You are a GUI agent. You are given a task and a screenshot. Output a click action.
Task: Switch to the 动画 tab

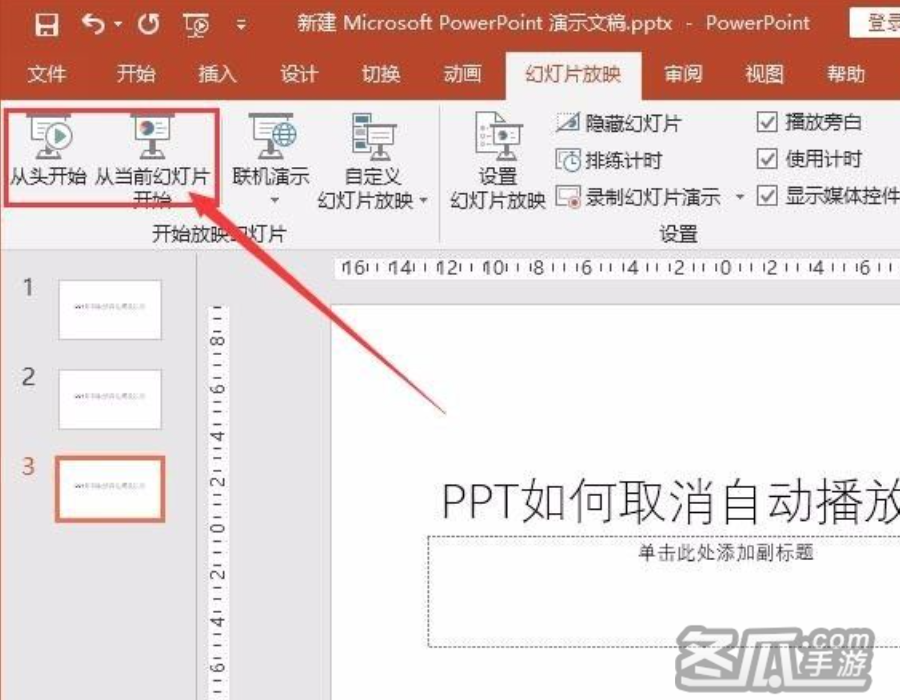point(462,74)
